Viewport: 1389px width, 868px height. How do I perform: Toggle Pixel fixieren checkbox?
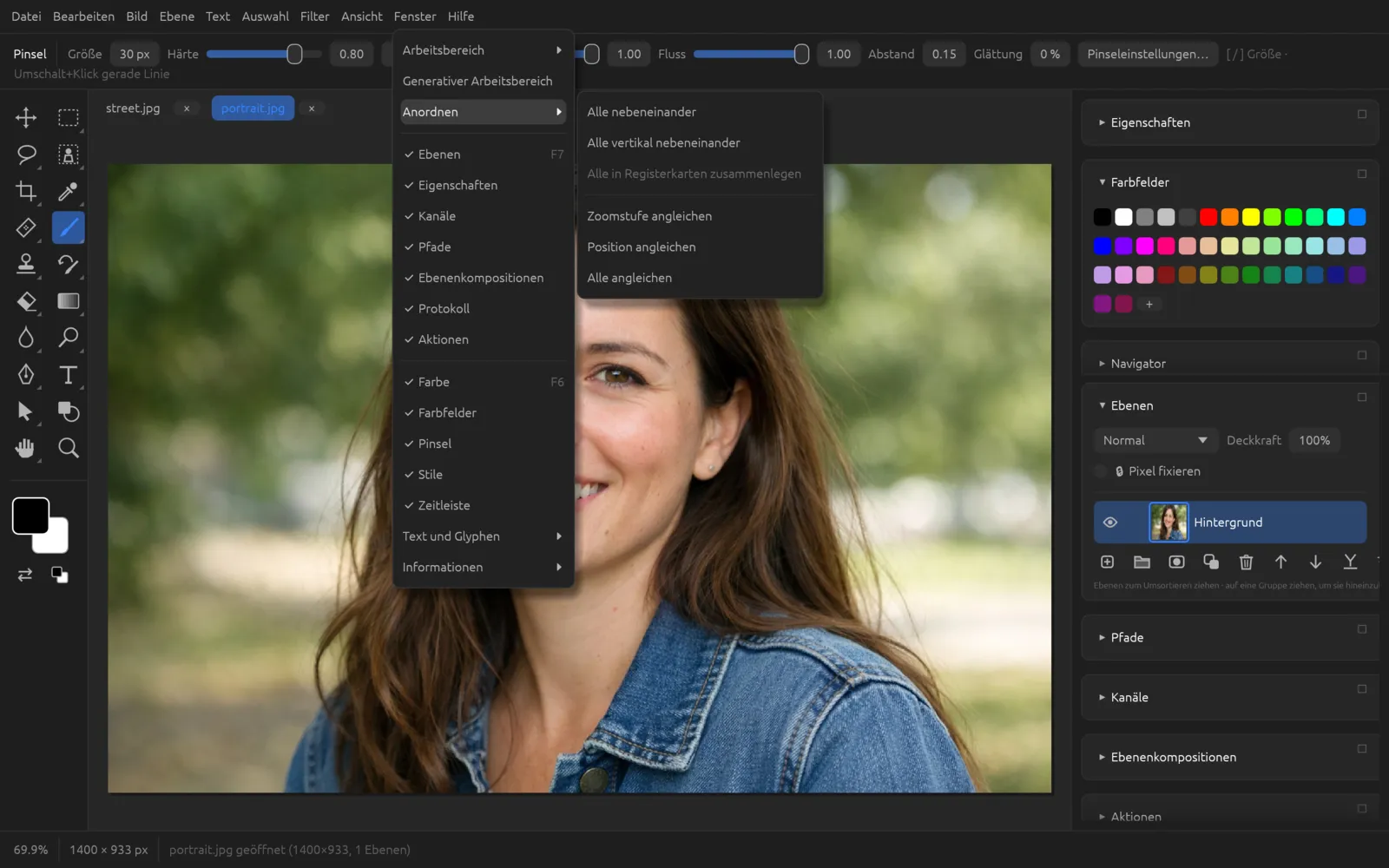point(1101,471)
